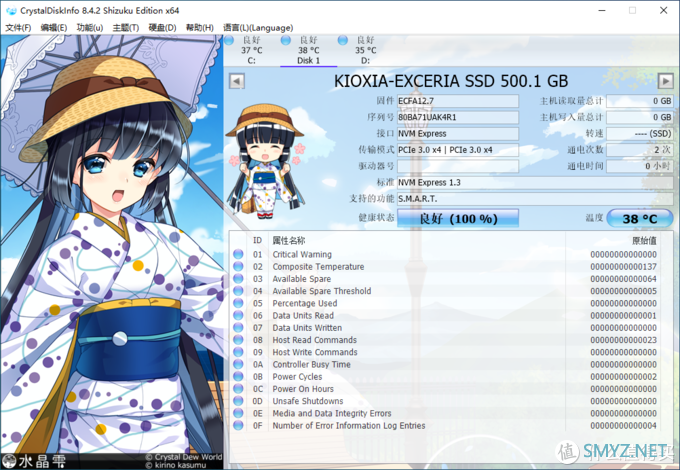
Task: Click the serial number field 80BA71UAK4R1
Action: [x=458, y=117]
